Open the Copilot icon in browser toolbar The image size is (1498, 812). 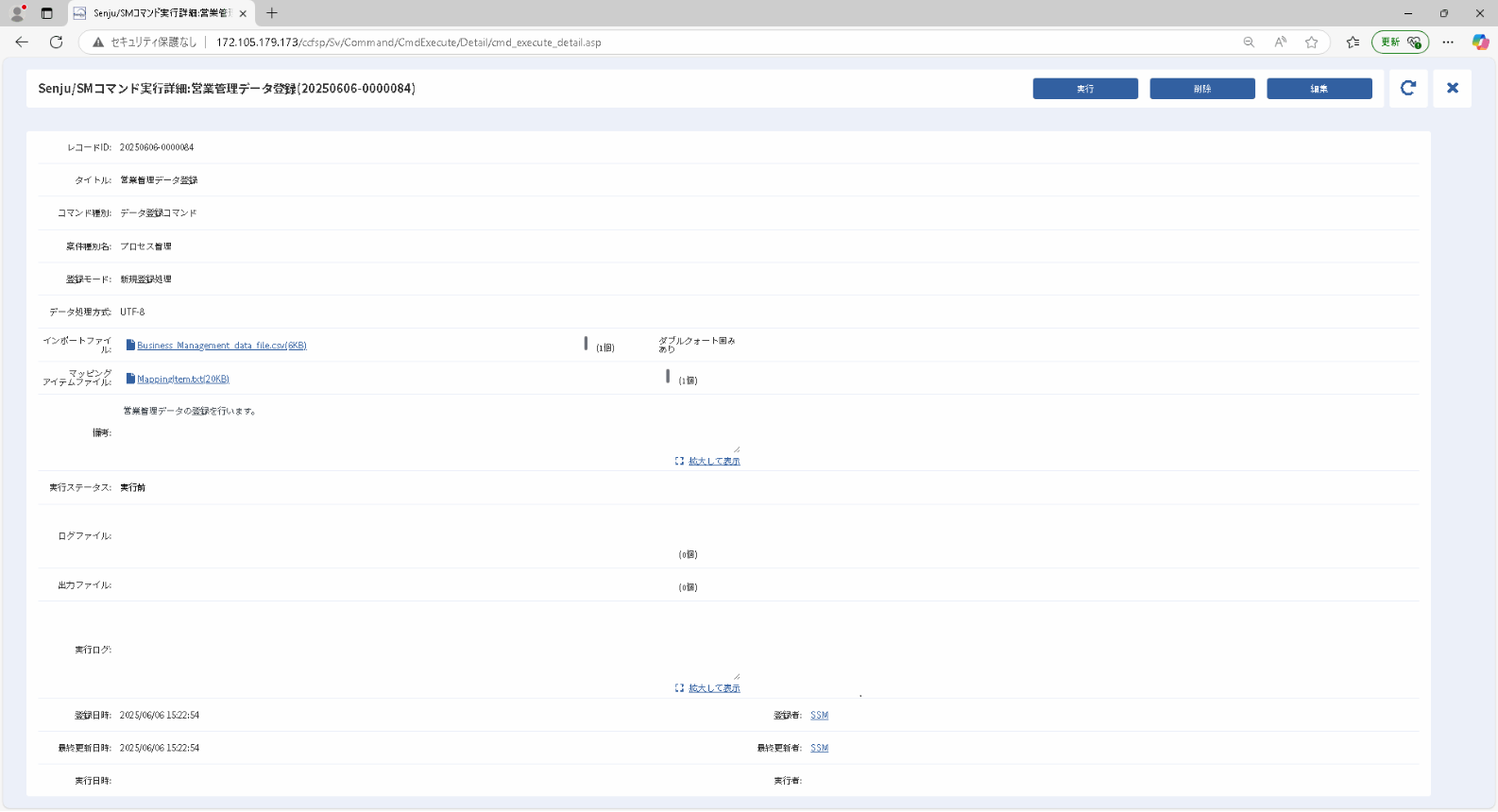click(x=1480, y=42)
